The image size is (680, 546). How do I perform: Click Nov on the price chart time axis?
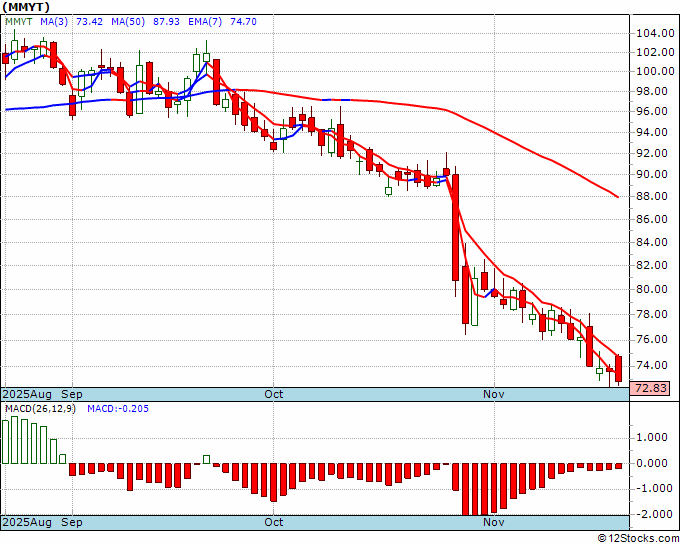point(494,394)
